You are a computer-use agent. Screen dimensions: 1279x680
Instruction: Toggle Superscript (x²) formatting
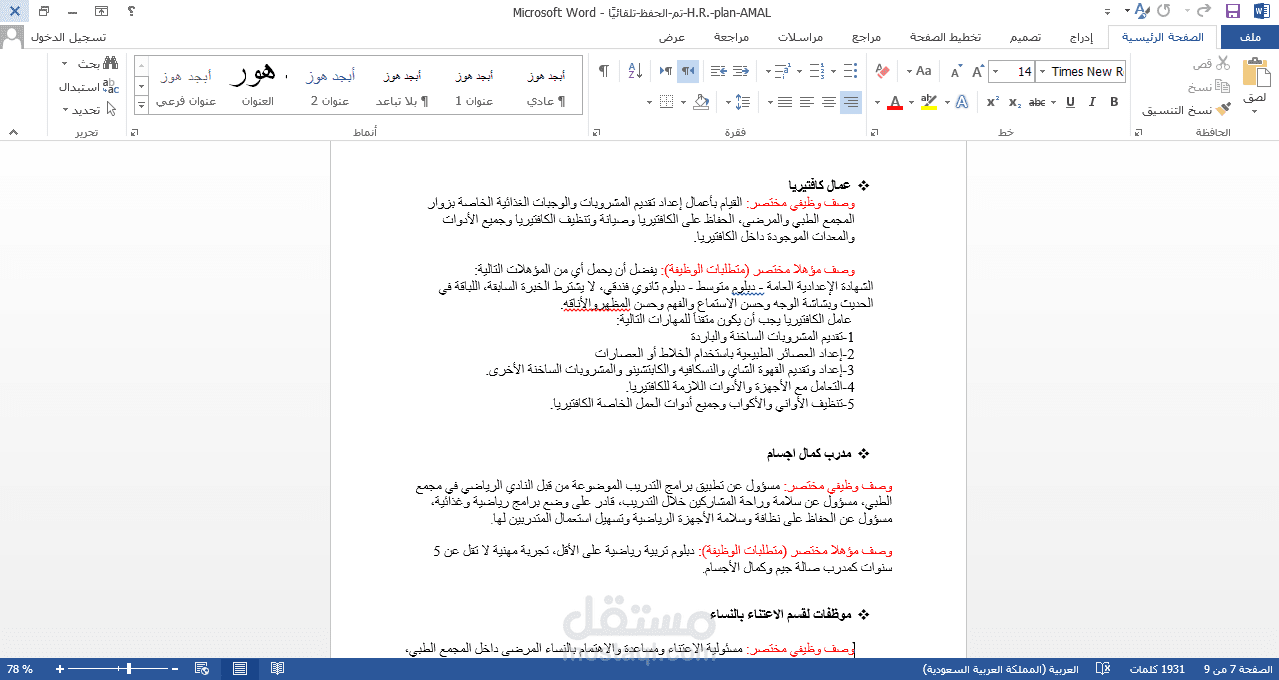click(993, 102)
